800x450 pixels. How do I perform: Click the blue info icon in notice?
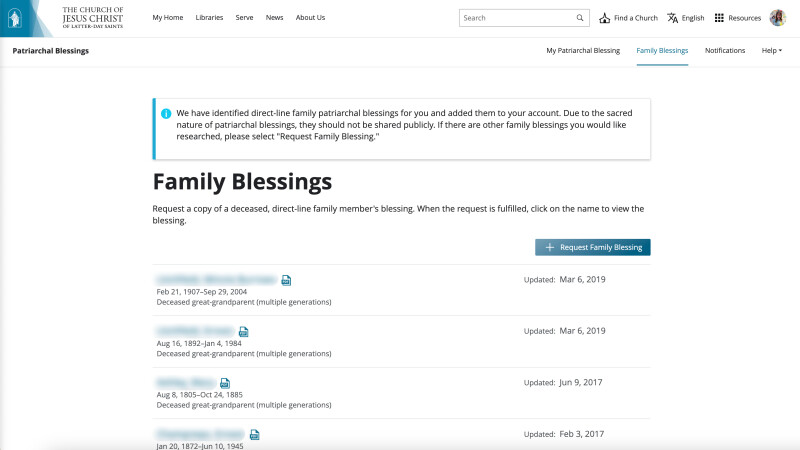pos(165,113)
